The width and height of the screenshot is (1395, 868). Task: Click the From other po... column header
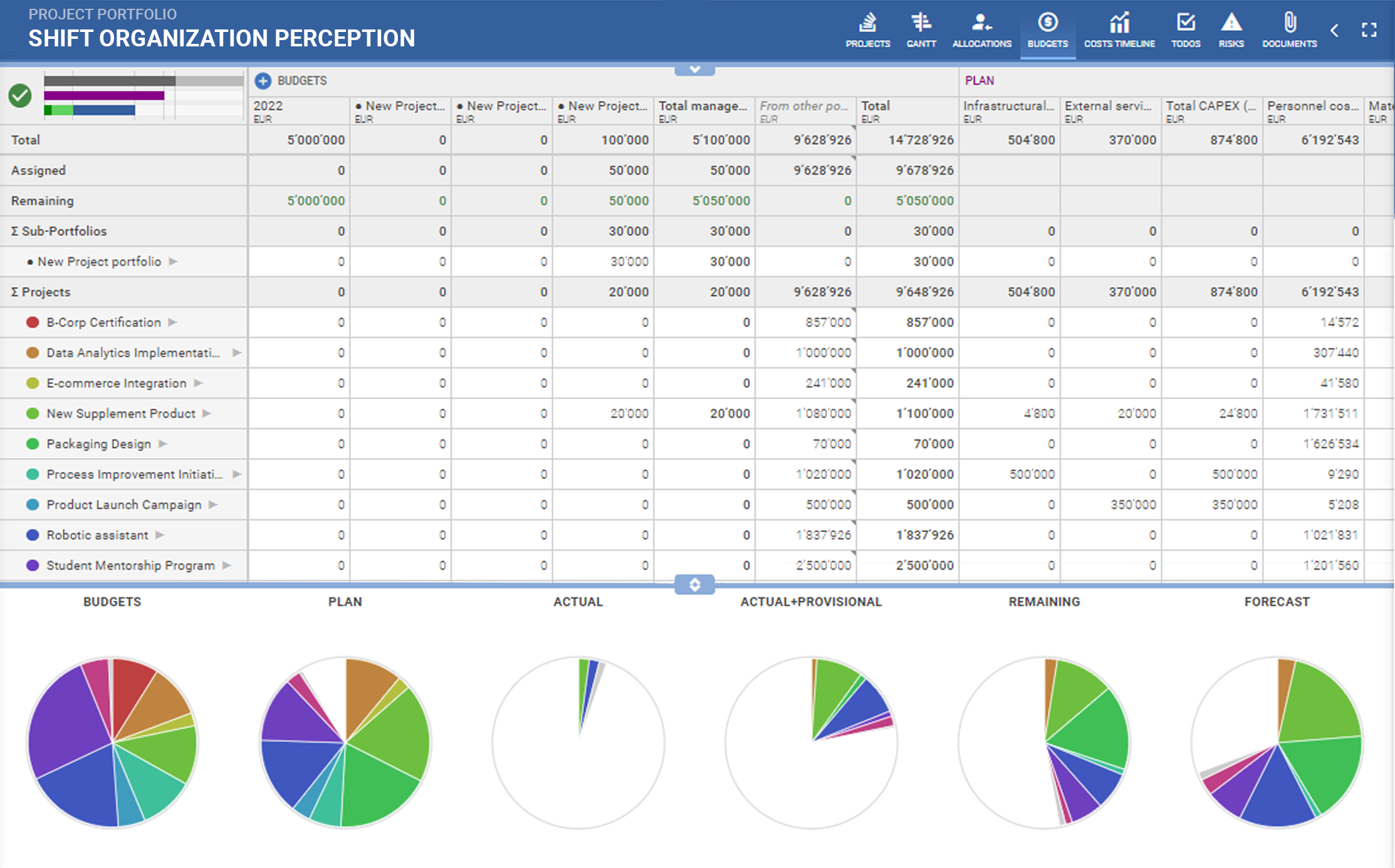tap(805, 112)
